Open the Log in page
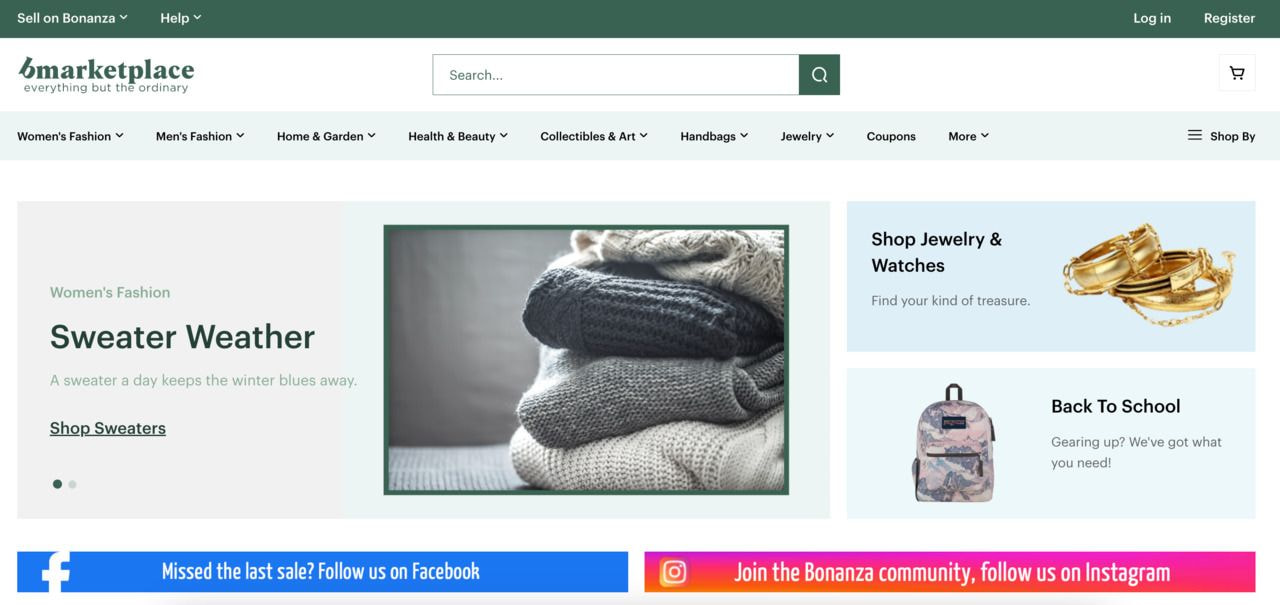This screenshot has height=605, width=1280. tap(1151, 17)
